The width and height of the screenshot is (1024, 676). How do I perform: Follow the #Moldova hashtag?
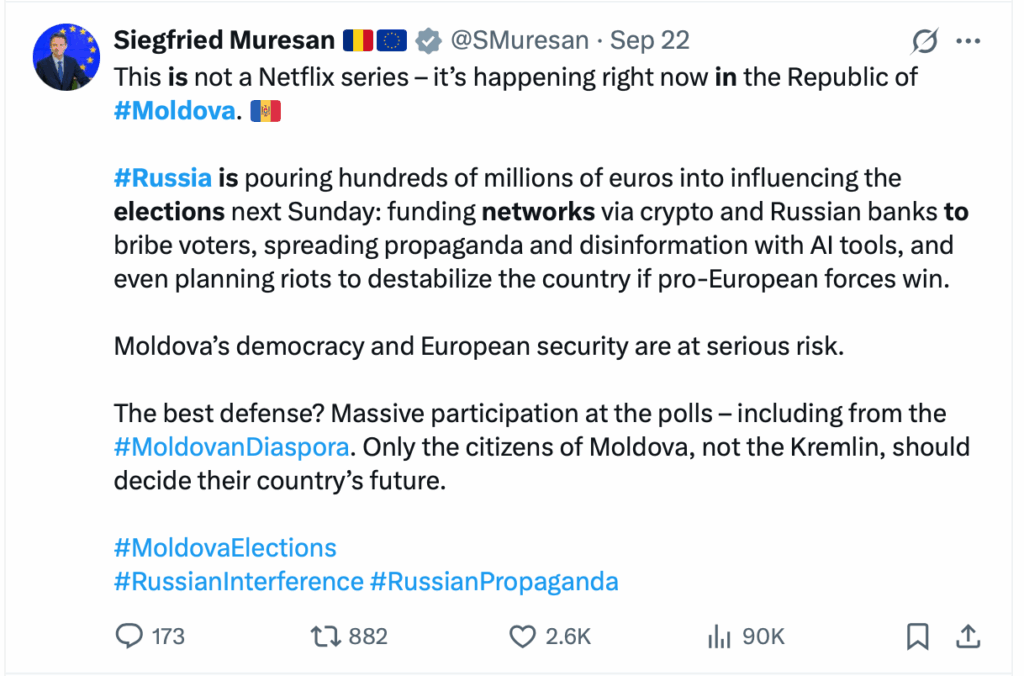pos(174,112)
